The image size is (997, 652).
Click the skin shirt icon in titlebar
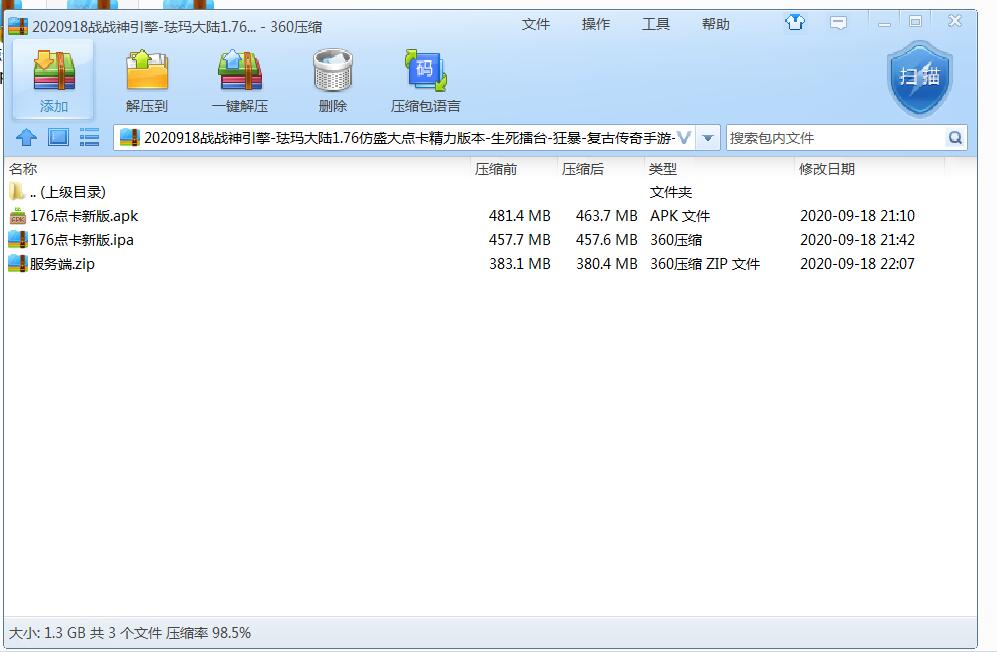click(x=795, y=23)
